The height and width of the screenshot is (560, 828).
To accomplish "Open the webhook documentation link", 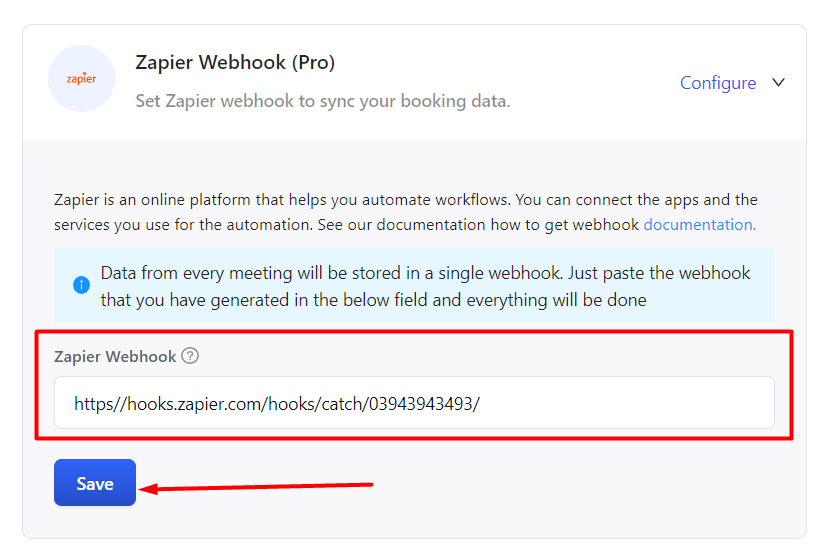I will (700, 225).
